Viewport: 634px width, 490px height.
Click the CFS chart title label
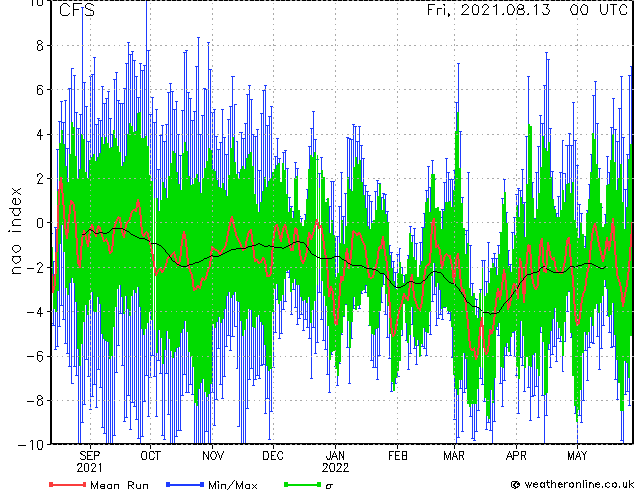77,10
